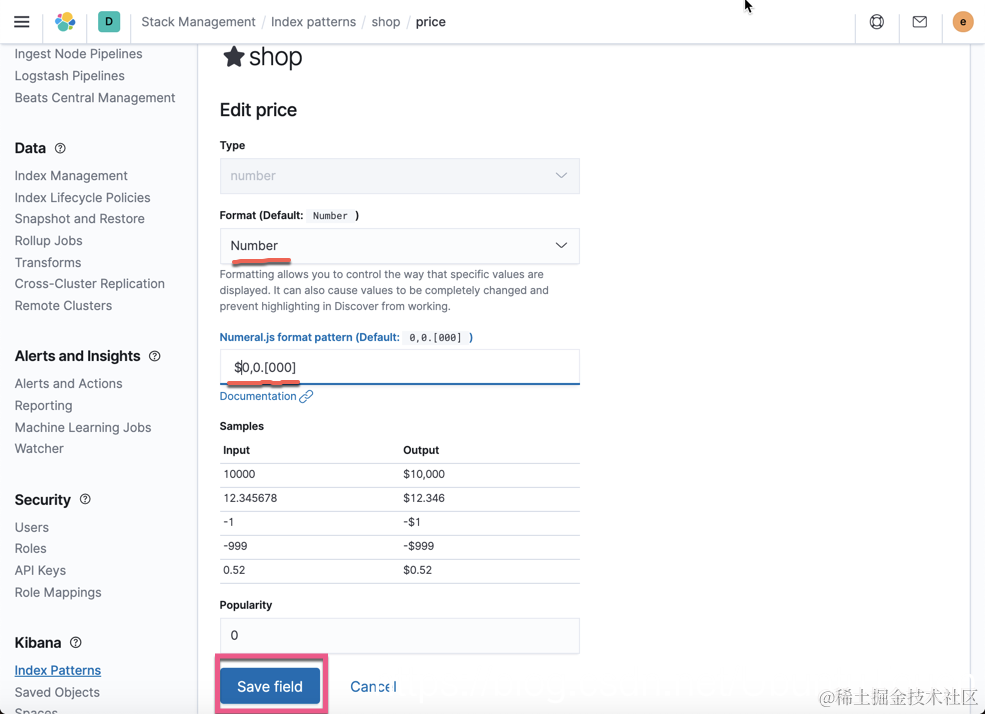Open the newsfeed mail icon
Viewport: 985px width, 714px height.
click(920, 22)
